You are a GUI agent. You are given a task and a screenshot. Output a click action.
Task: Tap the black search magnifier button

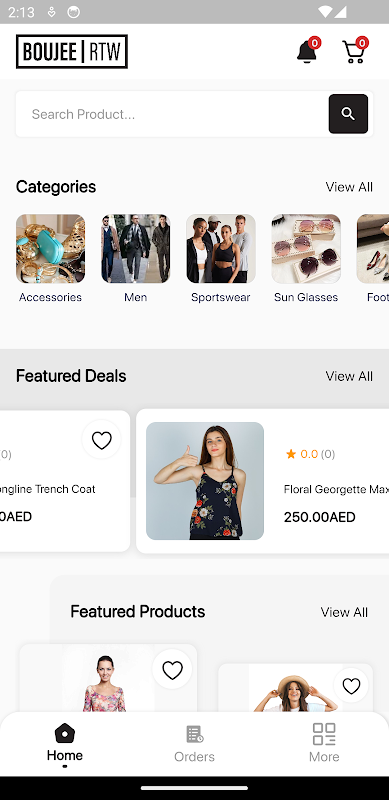348,114
